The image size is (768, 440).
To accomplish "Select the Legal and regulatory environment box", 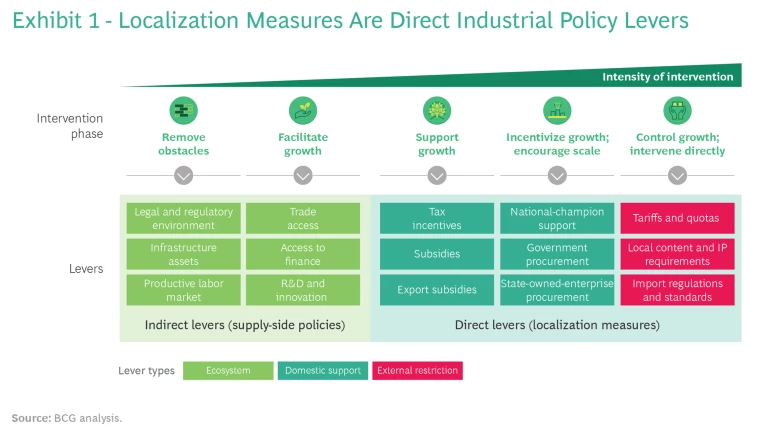I will point(183,218).
